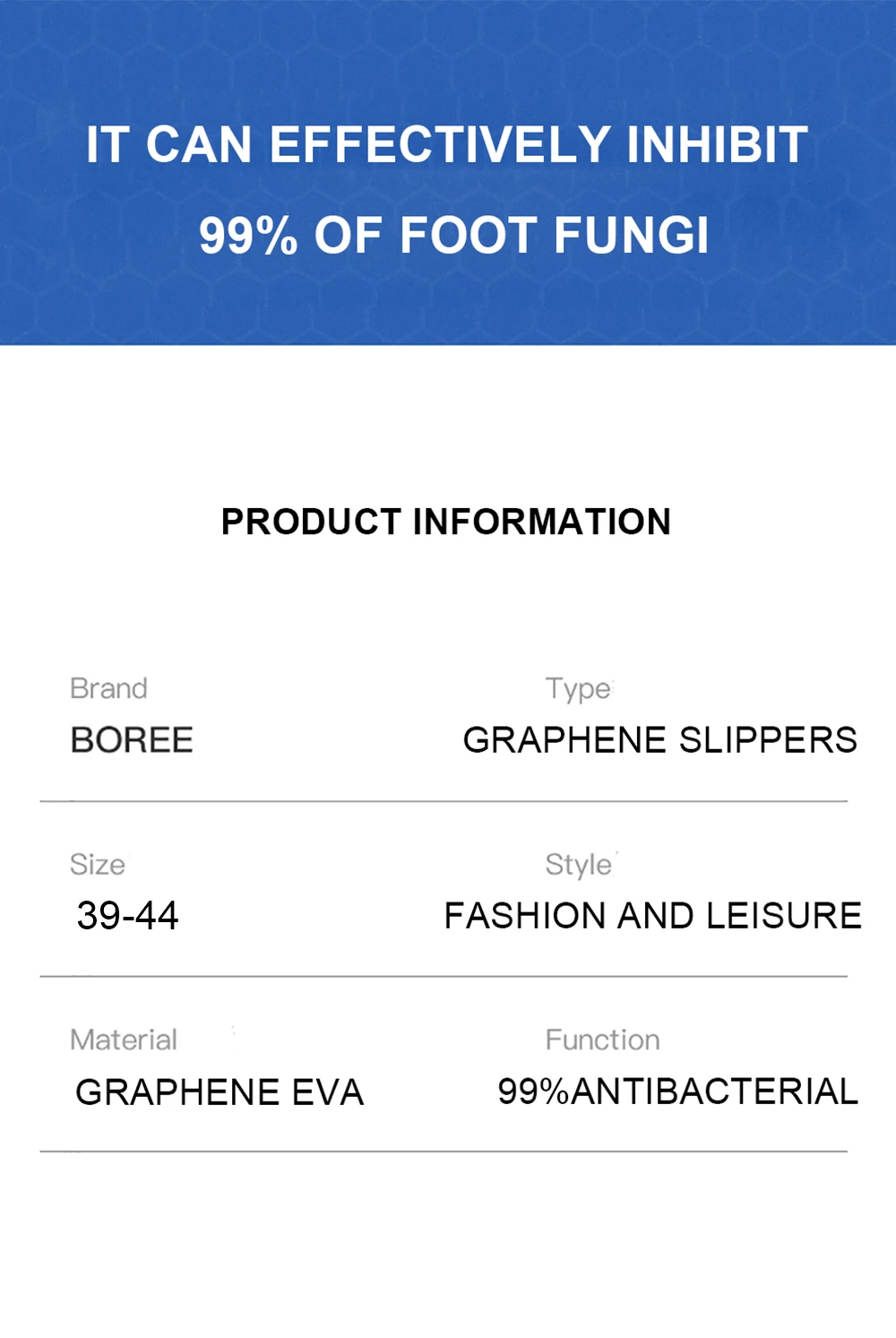Click the Type field label
This screenshot has height=1338, width=896.
pos(578,688)
